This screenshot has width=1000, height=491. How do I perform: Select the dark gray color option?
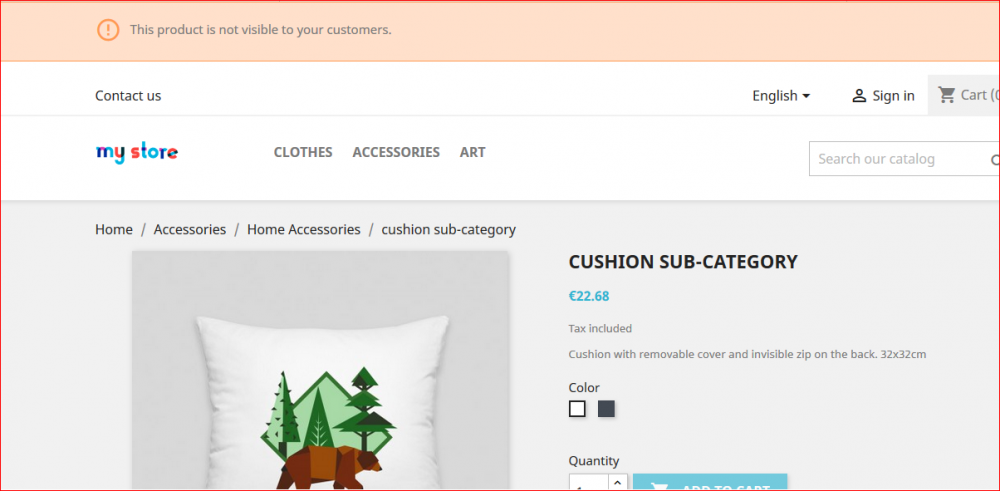[606, 408]
